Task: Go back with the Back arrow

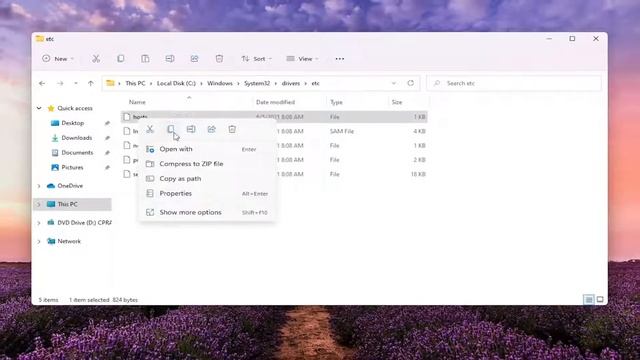Action: pyautogui.click(x=42, y=83)
